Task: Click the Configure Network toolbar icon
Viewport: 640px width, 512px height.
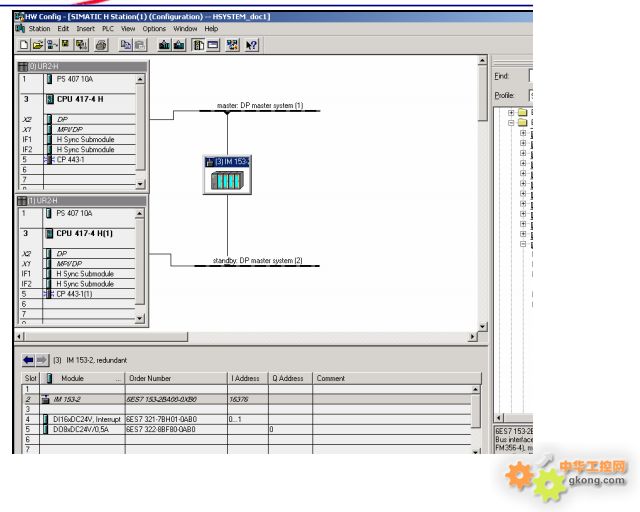Action: click(x=233, y=45)
